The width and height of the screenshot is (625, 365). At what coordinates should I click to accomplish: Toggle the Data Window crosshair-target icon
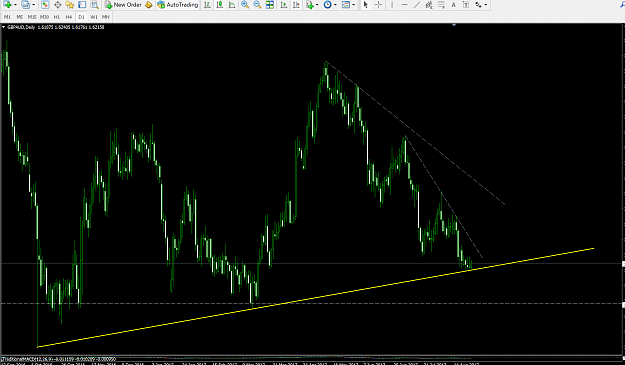pos(57,4)
